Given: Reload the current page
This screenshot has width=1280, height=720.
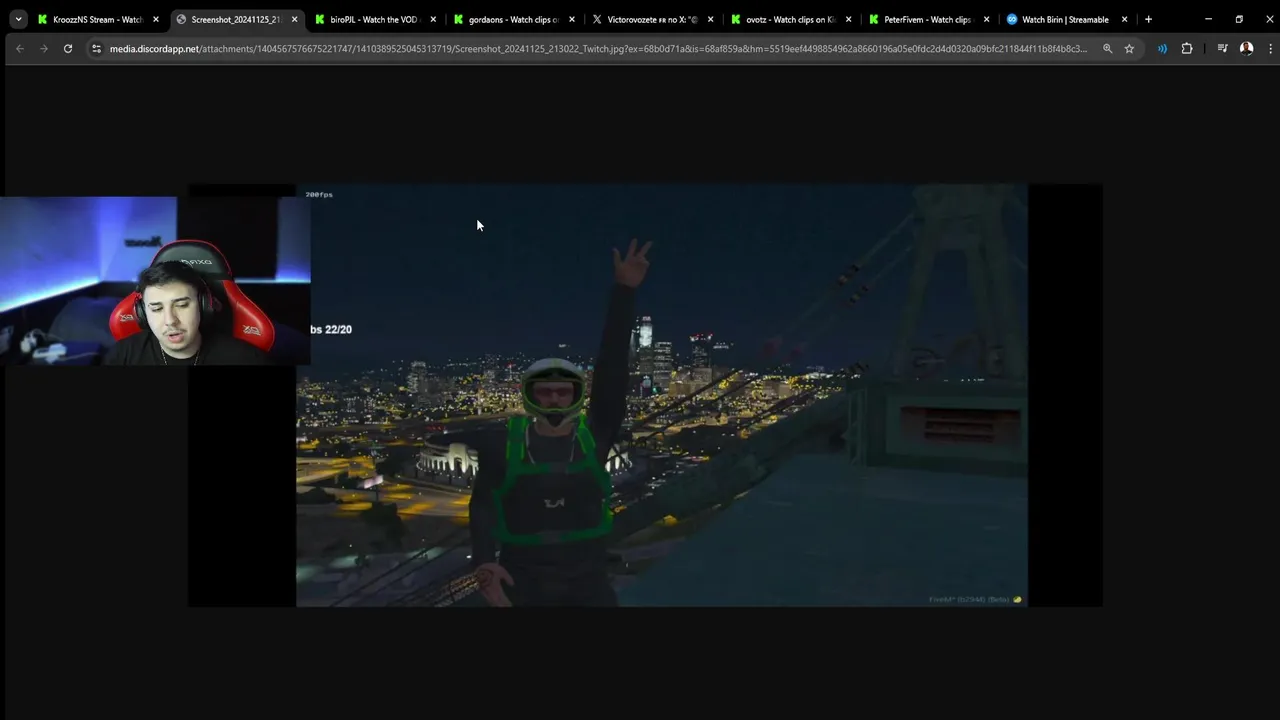Looking at the screenshot, I should pyautogui.click(x=68, y=48).
